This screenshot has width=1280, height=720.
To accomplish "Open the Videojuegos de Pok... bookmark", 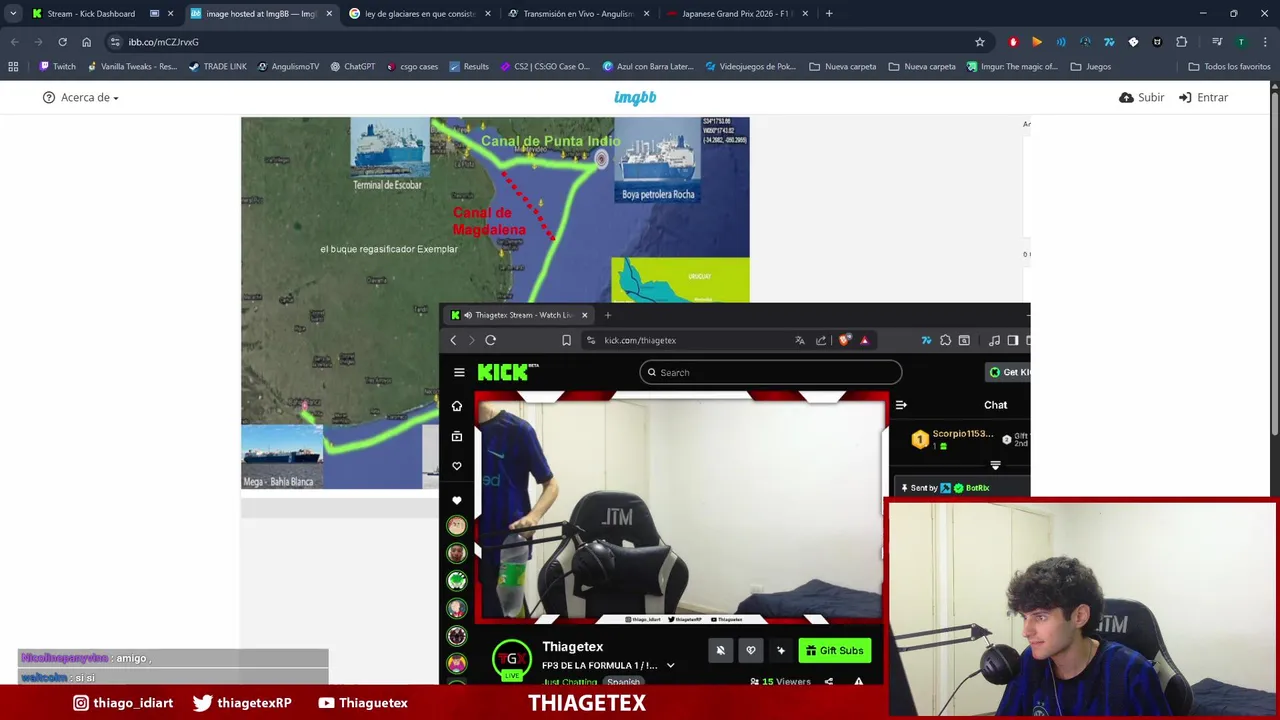I will point(751,67).
